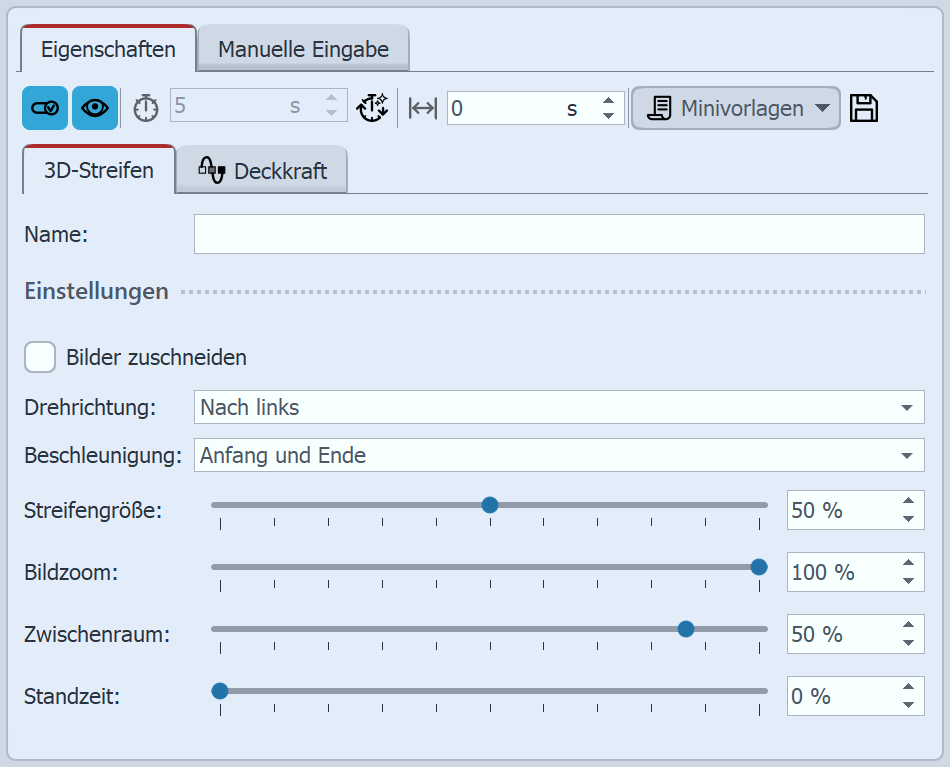Click the scroll icon on Minivorlagen button
The width and height of the screenshot is (950, 767).
pos(659,108)
